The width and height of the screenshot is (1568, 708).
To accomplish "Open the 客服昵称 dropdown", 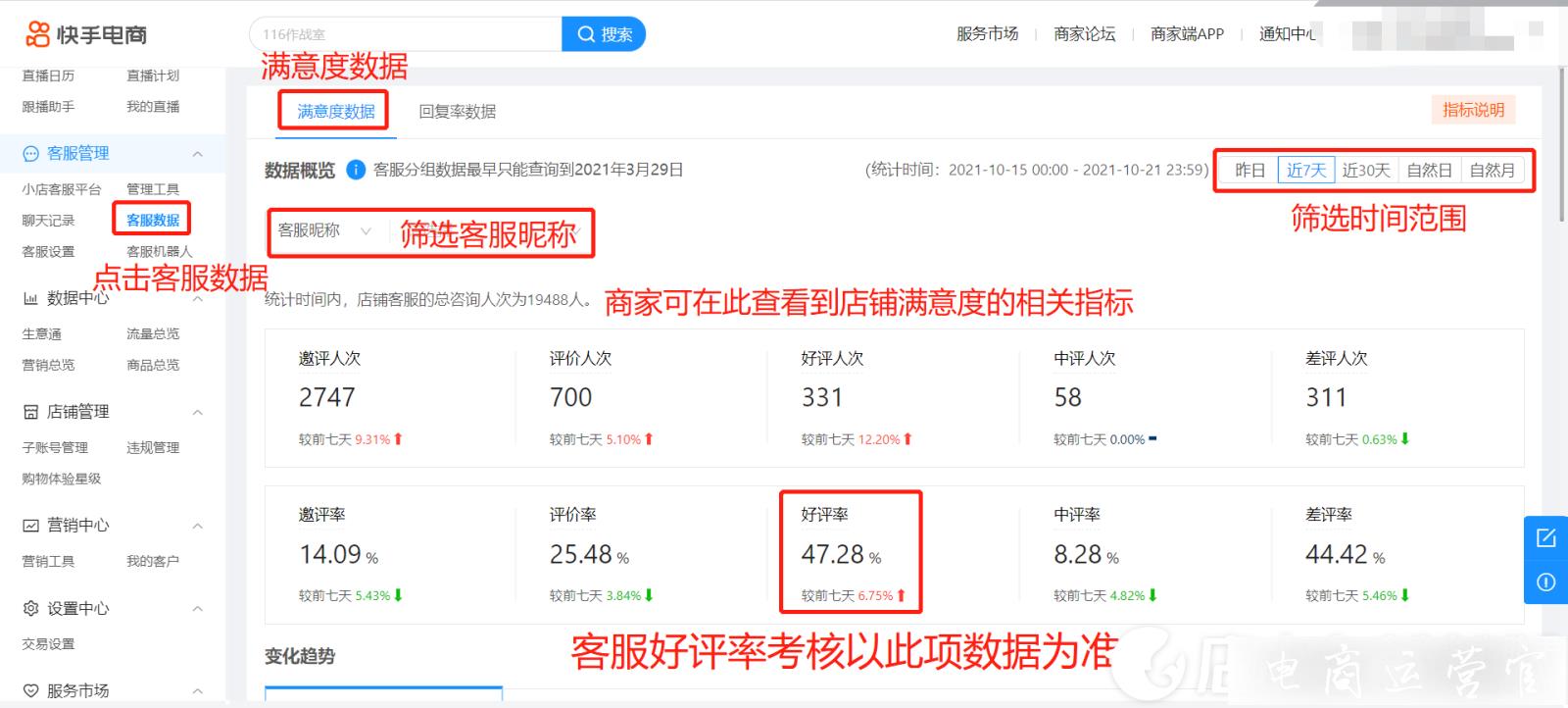I will point(324,230).
